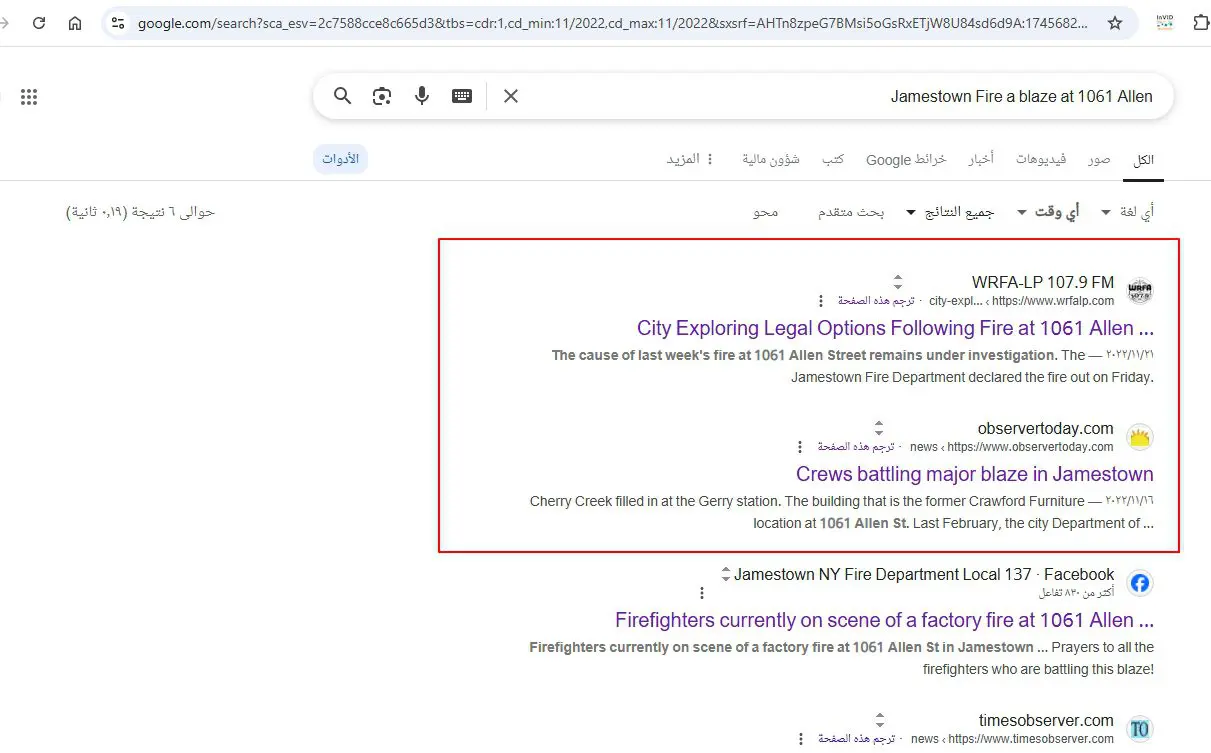Translate the observertoday page via ترجم هذه الصفحة
Screen dimensions: 1211x753
click(857, 447)
